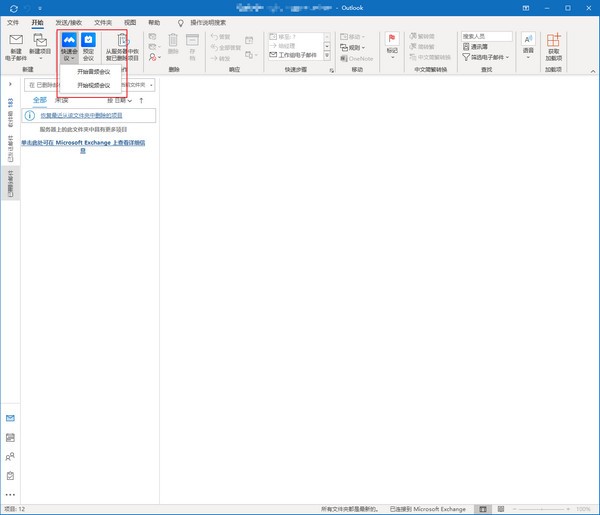Select 开始音频会议 from the dropdown menu

(x=93, y=72)
